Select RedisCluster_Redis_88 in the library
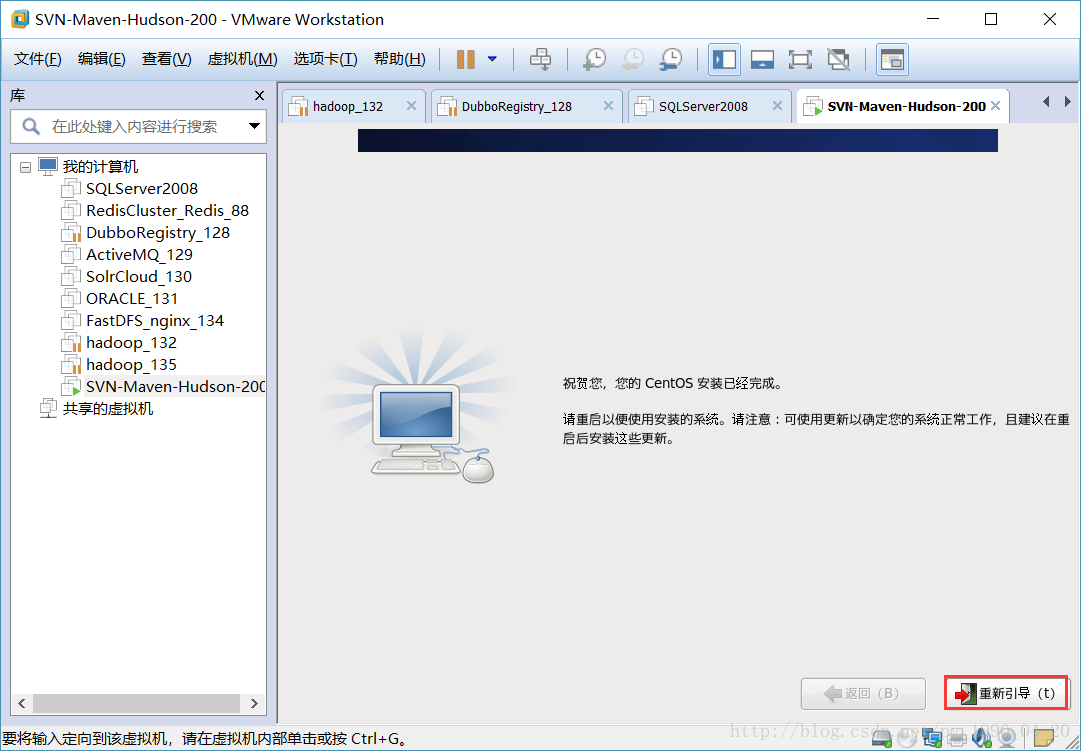This screenshot has height=751, width=1081. click(167, 211)
